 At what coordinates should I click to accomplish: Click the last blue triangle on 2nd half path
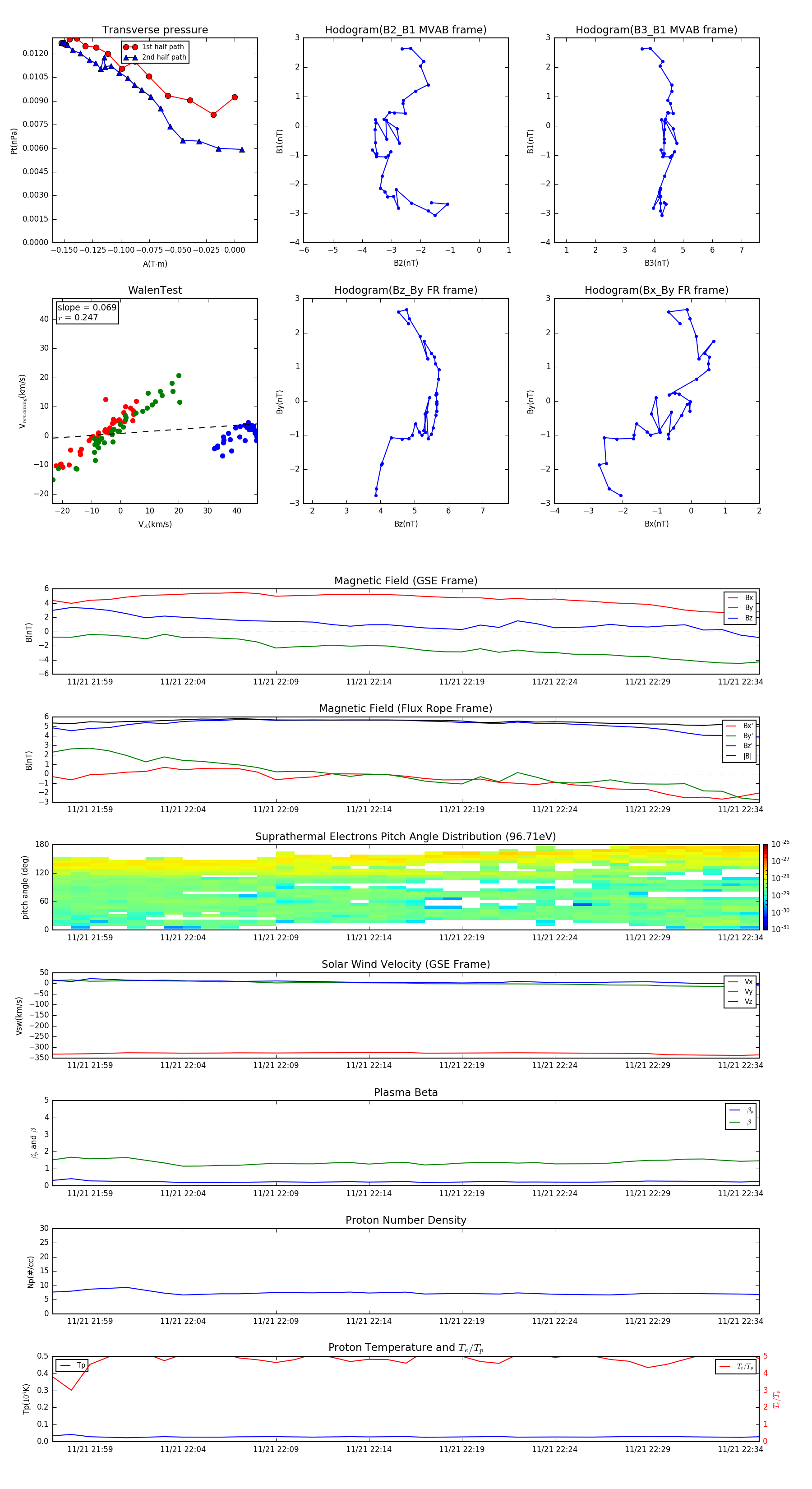(242, 150)
